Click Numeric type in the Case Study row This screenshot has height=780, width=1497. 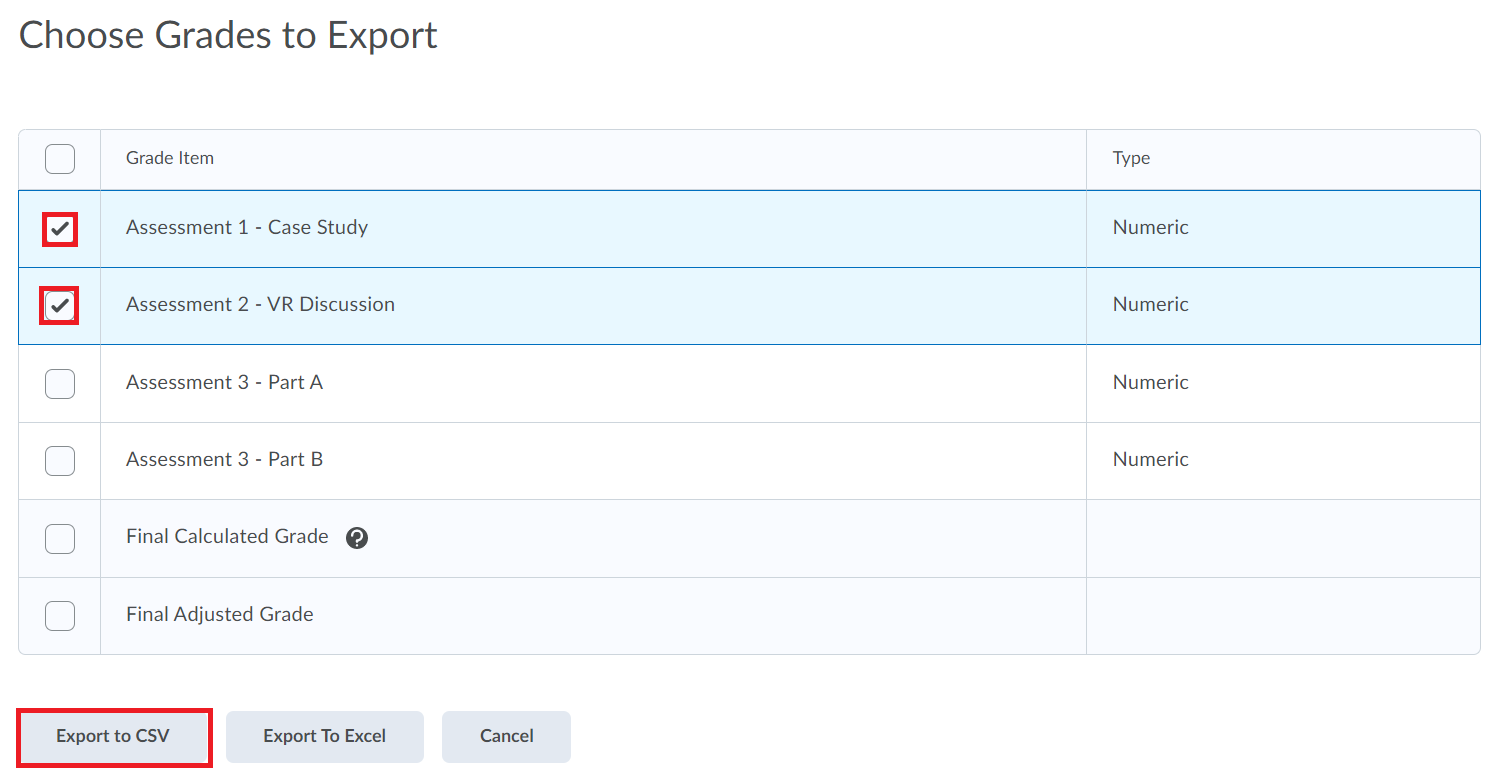click(x=1151, y=227)
